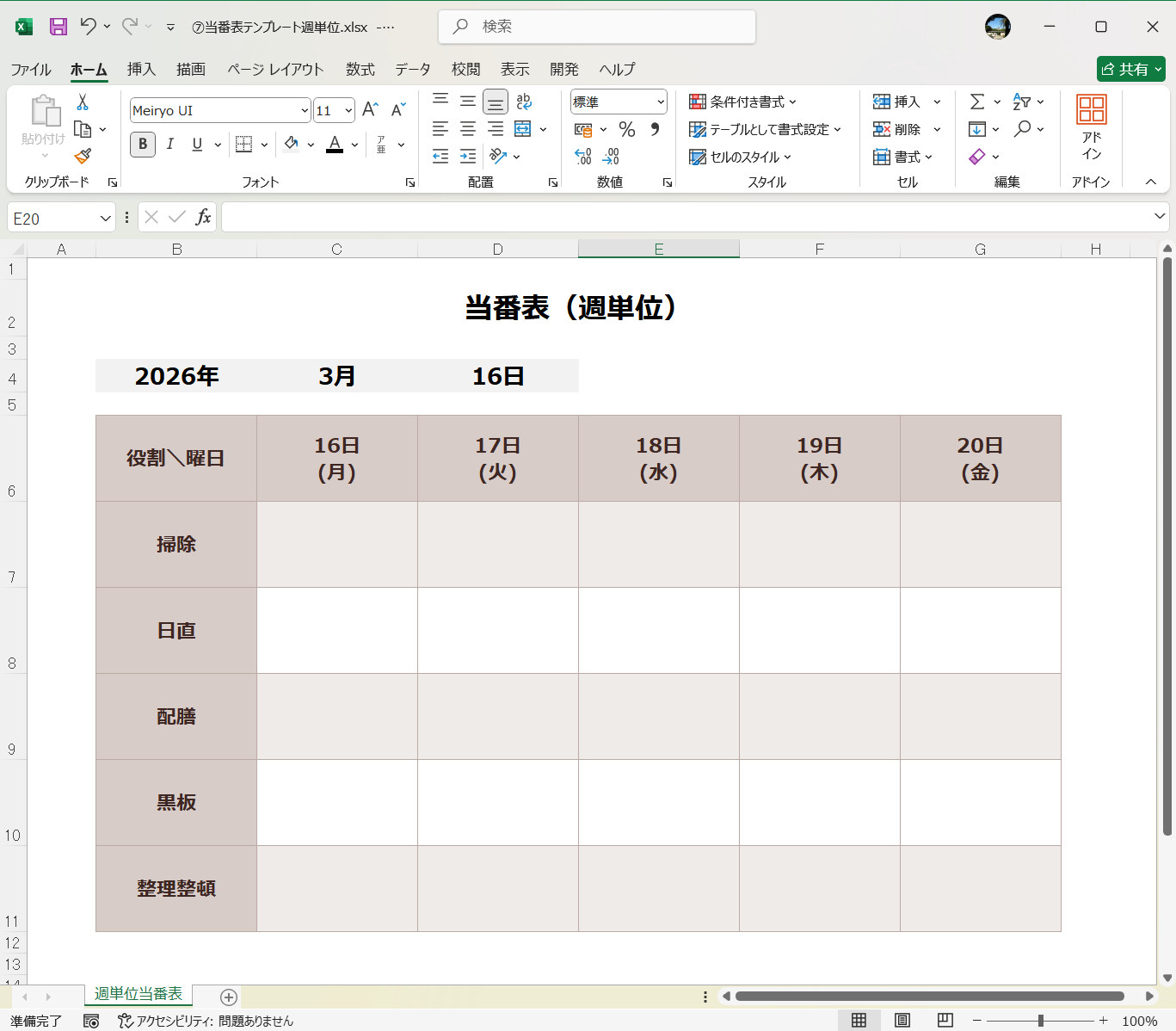The width and height of the screenshot is (1176, 1031).
Task: Click the 共有 share button
Action: click(x=1130, y=69)
